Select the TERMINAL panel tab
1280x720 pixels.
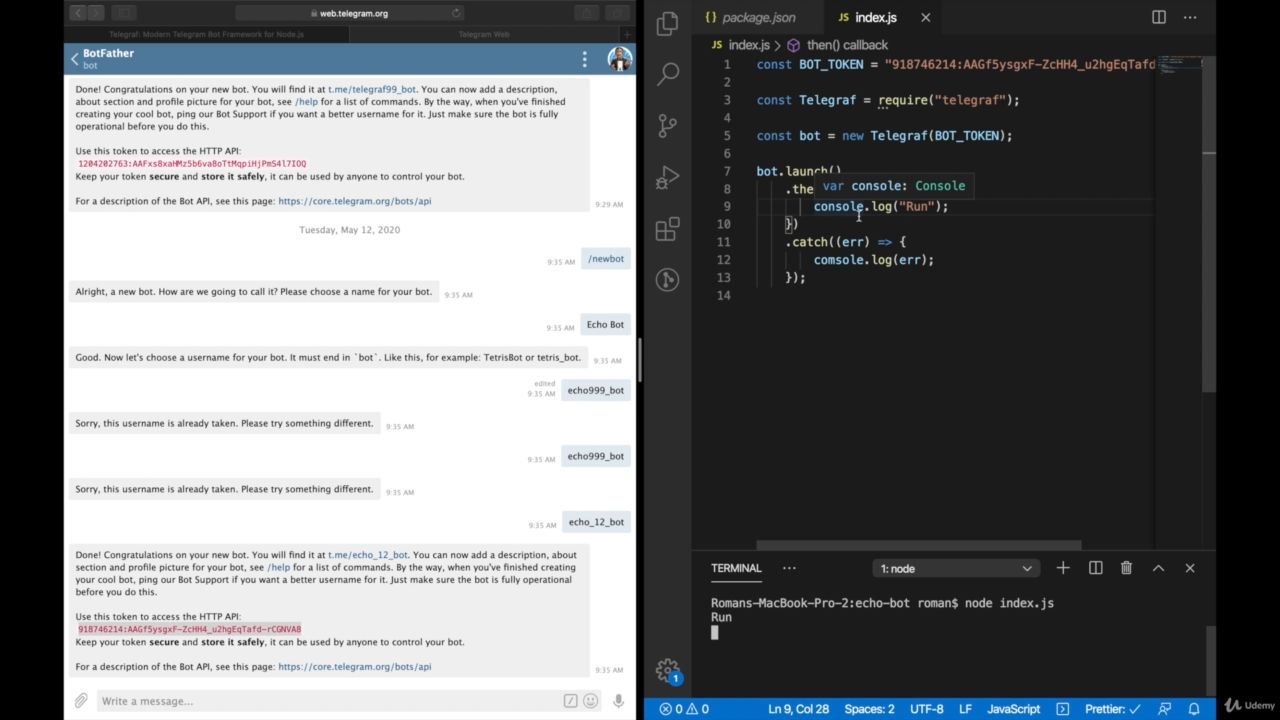coord(736,568)
